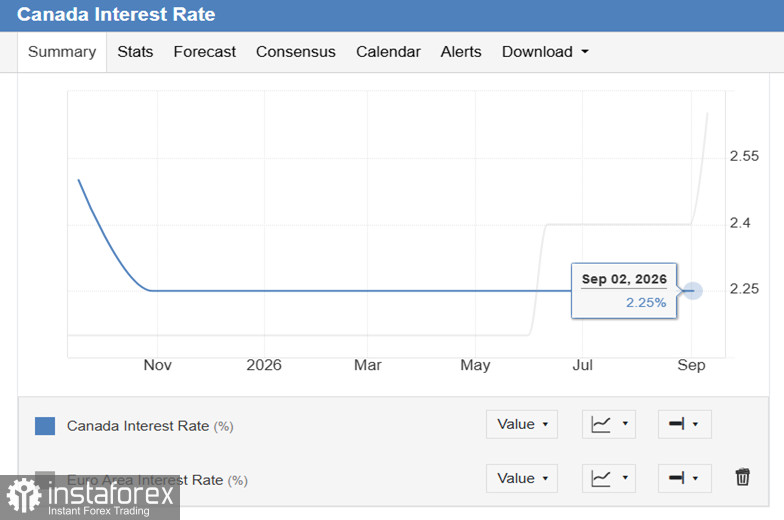Click the Canada Interest Rate page title
This screenshot has height=520, width=784.
click(x=116, y=14)
